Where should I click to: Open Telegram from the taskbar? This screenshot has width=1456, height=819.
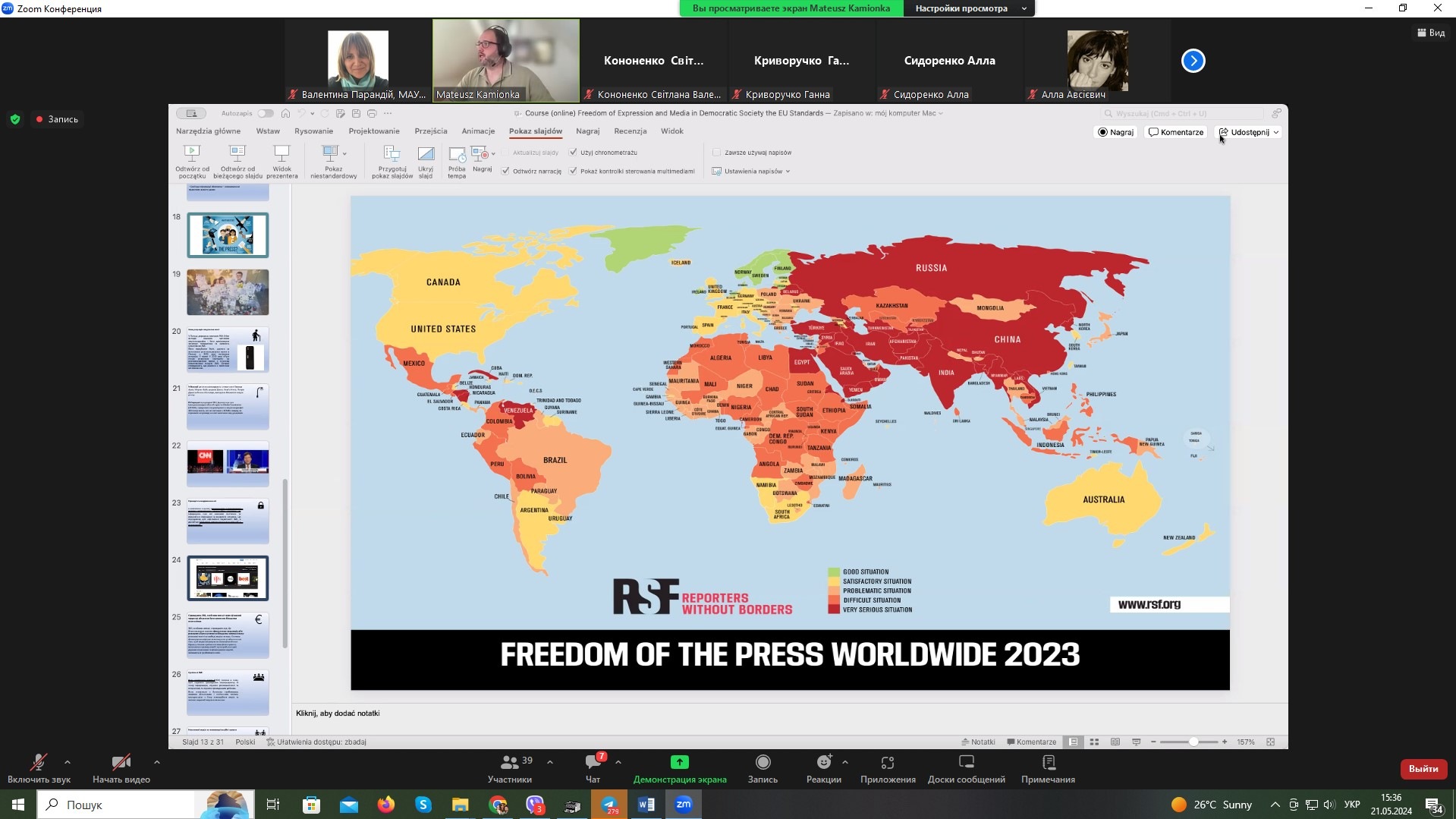coord(609,805)
